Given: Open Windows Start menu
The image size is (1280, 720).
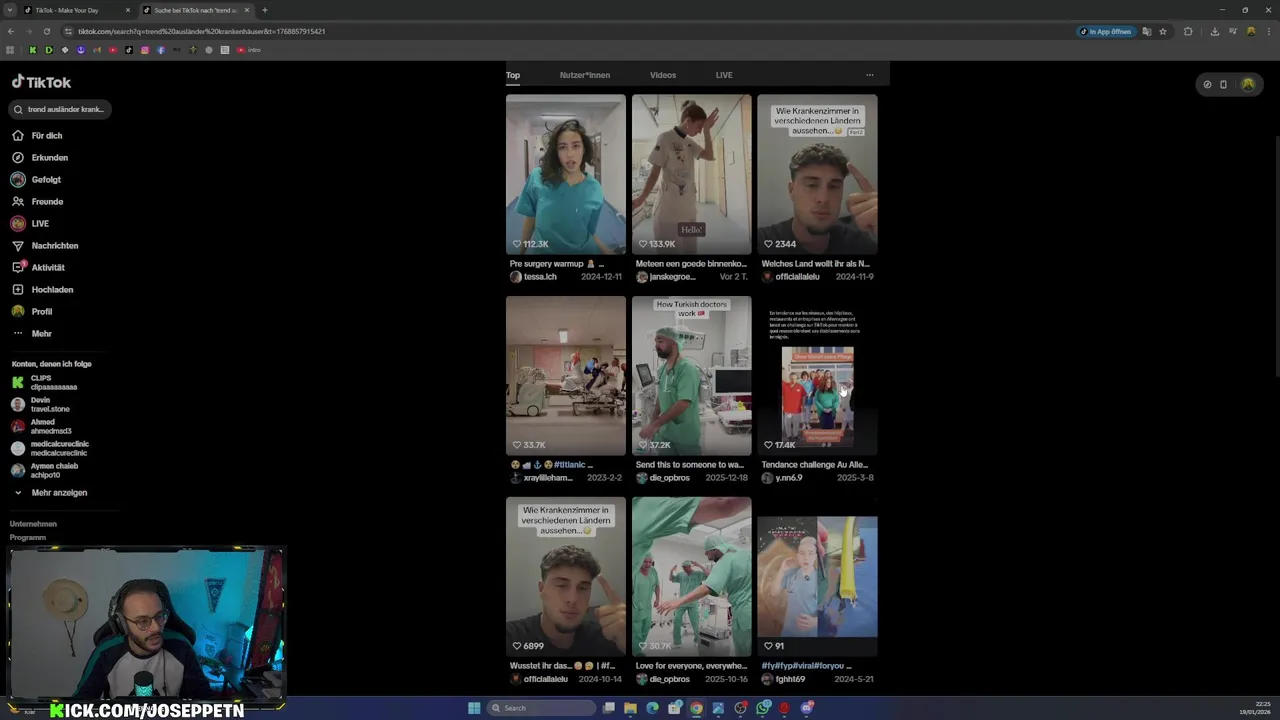Looking at the screenshot, I should [x=474, y=708].
